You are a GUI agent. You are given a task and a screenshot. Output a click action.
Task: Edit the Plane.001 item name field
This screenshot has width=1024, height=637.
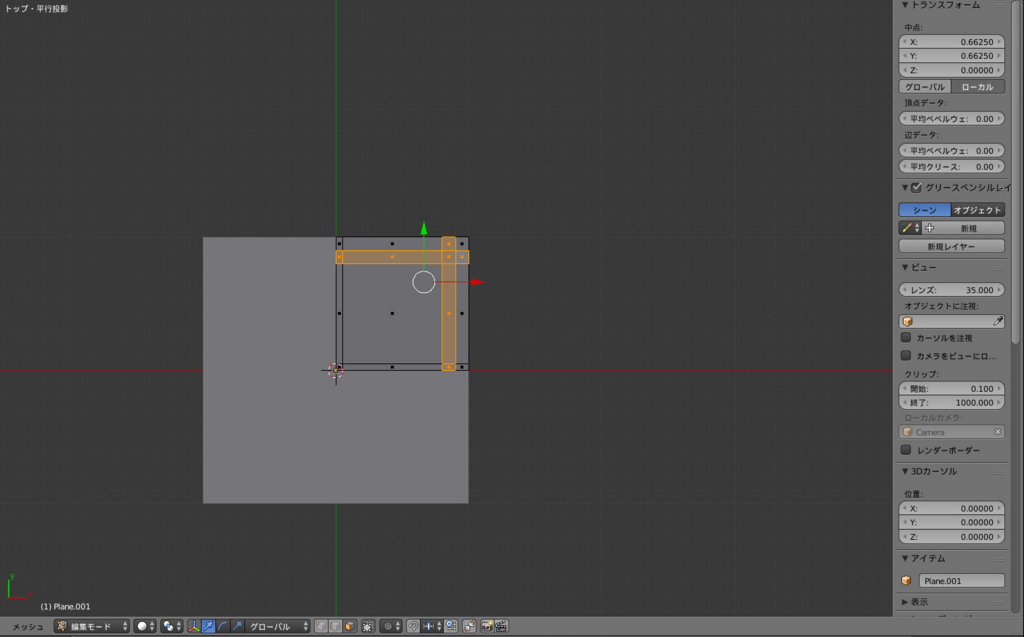coord(961,581)
